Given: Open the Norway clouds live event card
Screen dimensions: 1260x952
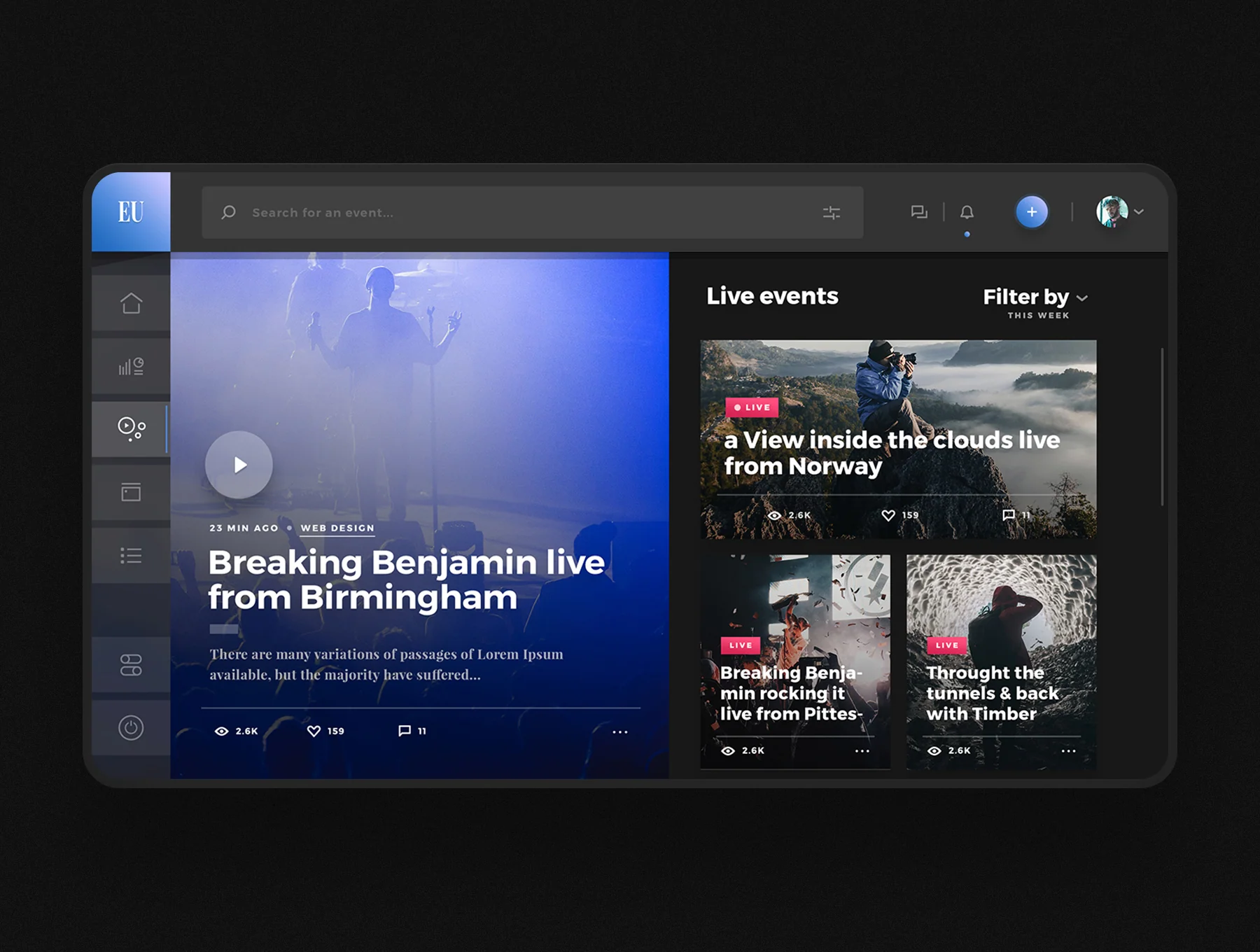Looking at the screenshot, I should pyautogui.click(x=898, y=439).
